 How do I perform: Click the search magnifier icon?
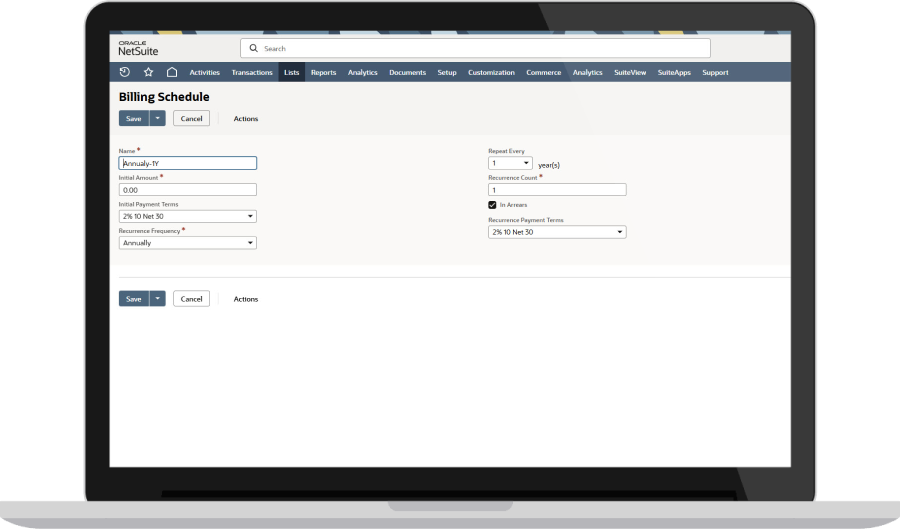pyautogui.click(x=253, y=48)
